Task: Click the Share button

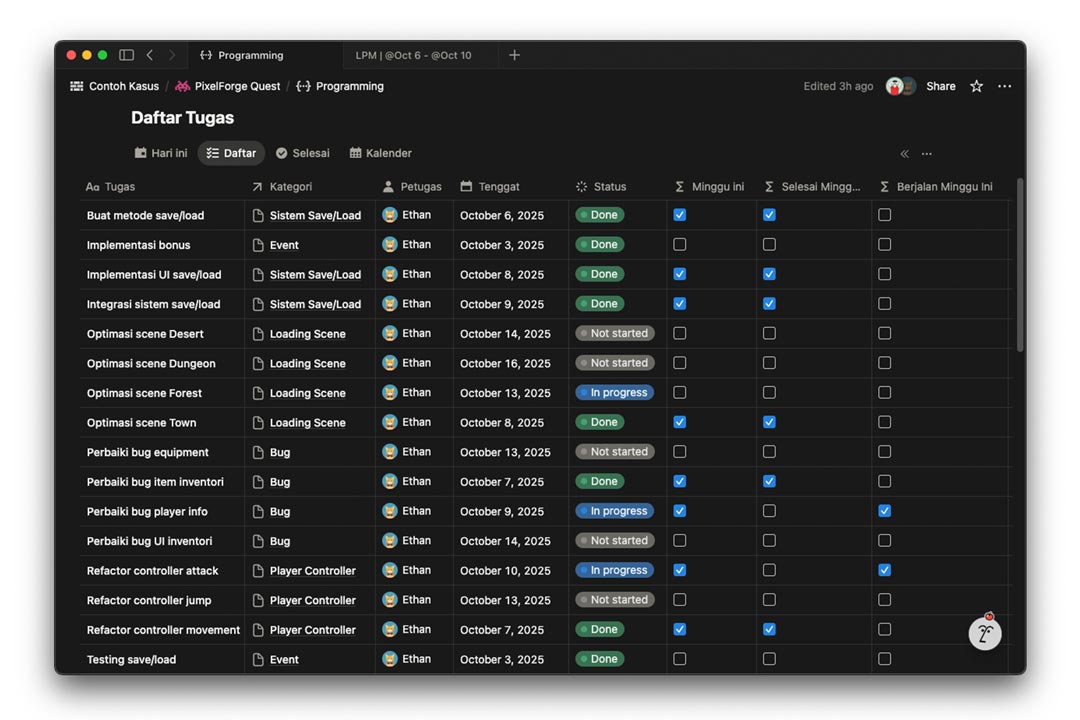Action: [940, 86]
